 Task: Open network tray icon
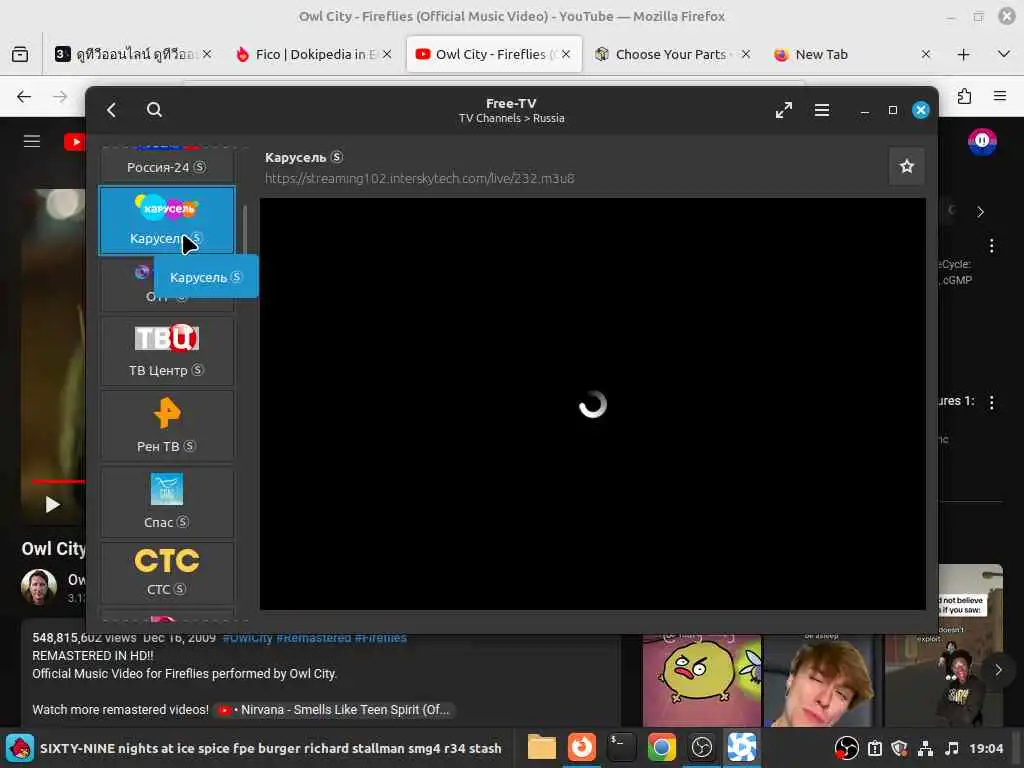(x=925, y=748)
